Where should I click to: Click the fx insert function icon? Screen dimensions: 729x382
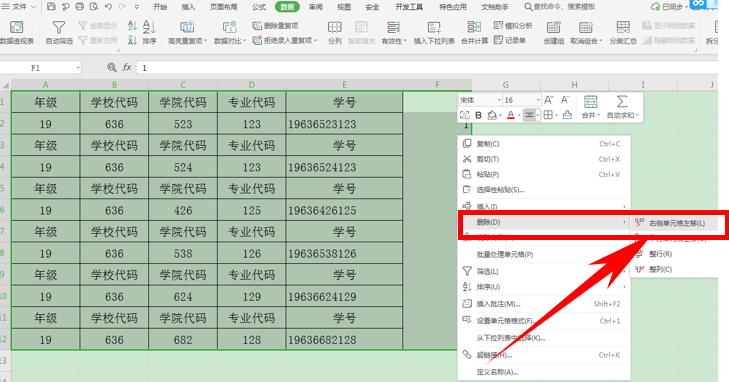(x=127, y=67)
